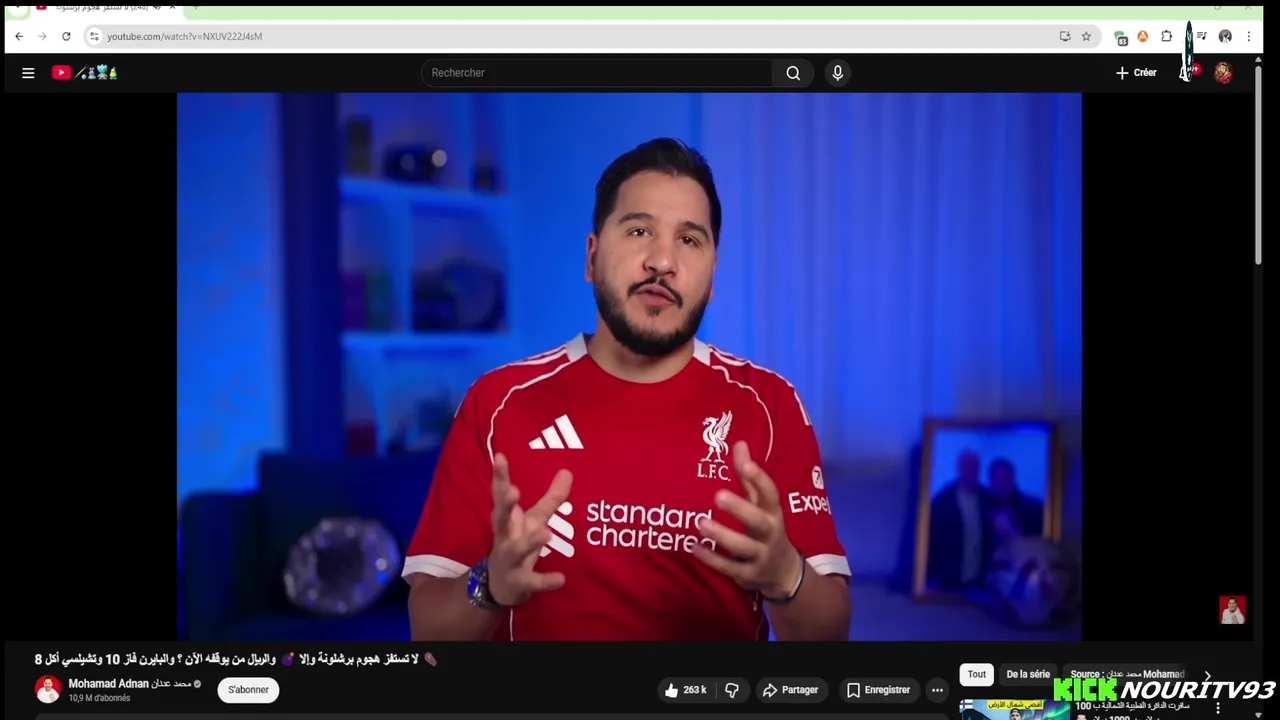Open Chrome profile avatar

click(x=1225, y=36)
